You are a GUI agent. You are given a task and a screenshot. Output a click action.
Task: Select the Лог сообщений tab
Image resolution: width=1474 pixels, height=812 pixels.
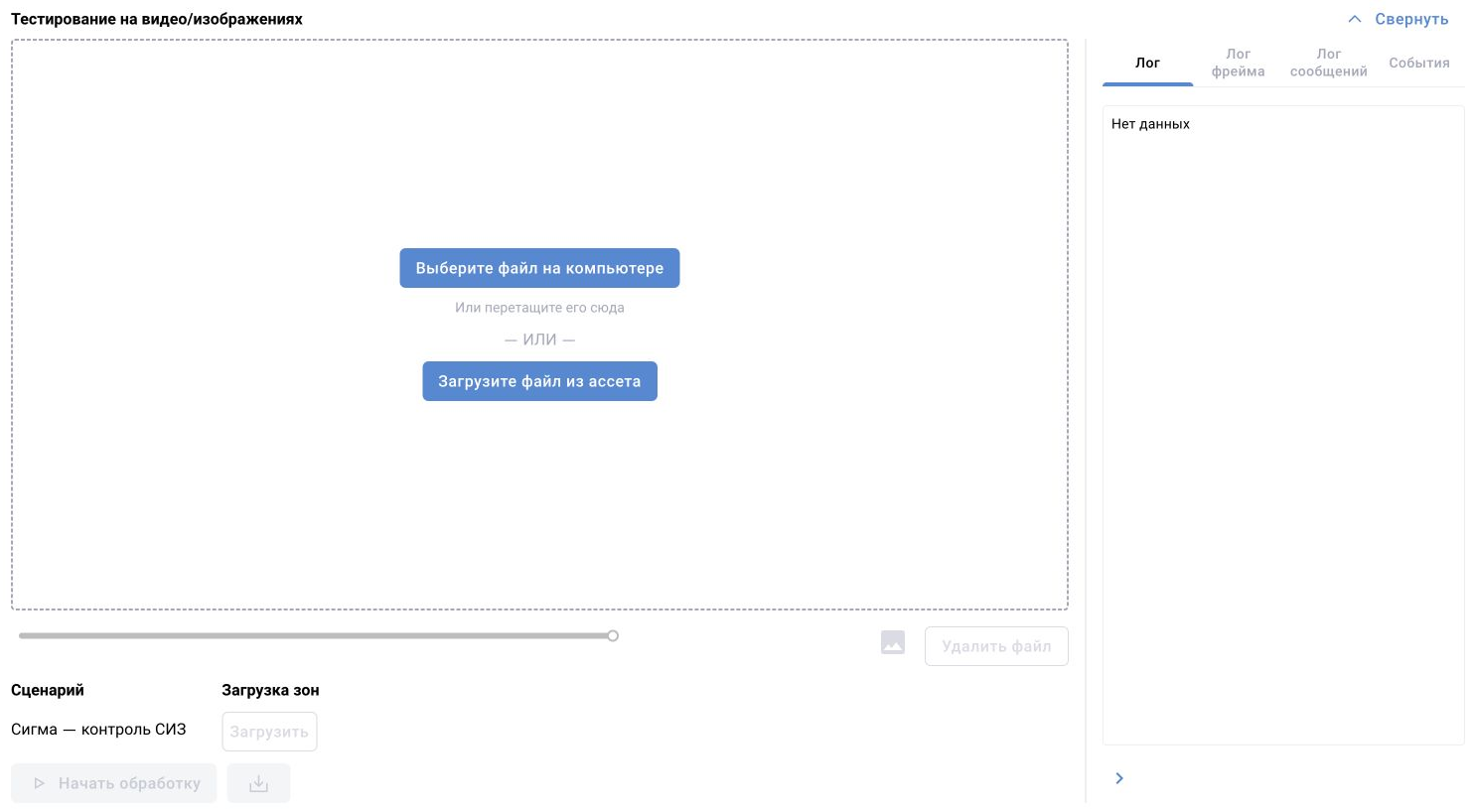pos(1329,63)
